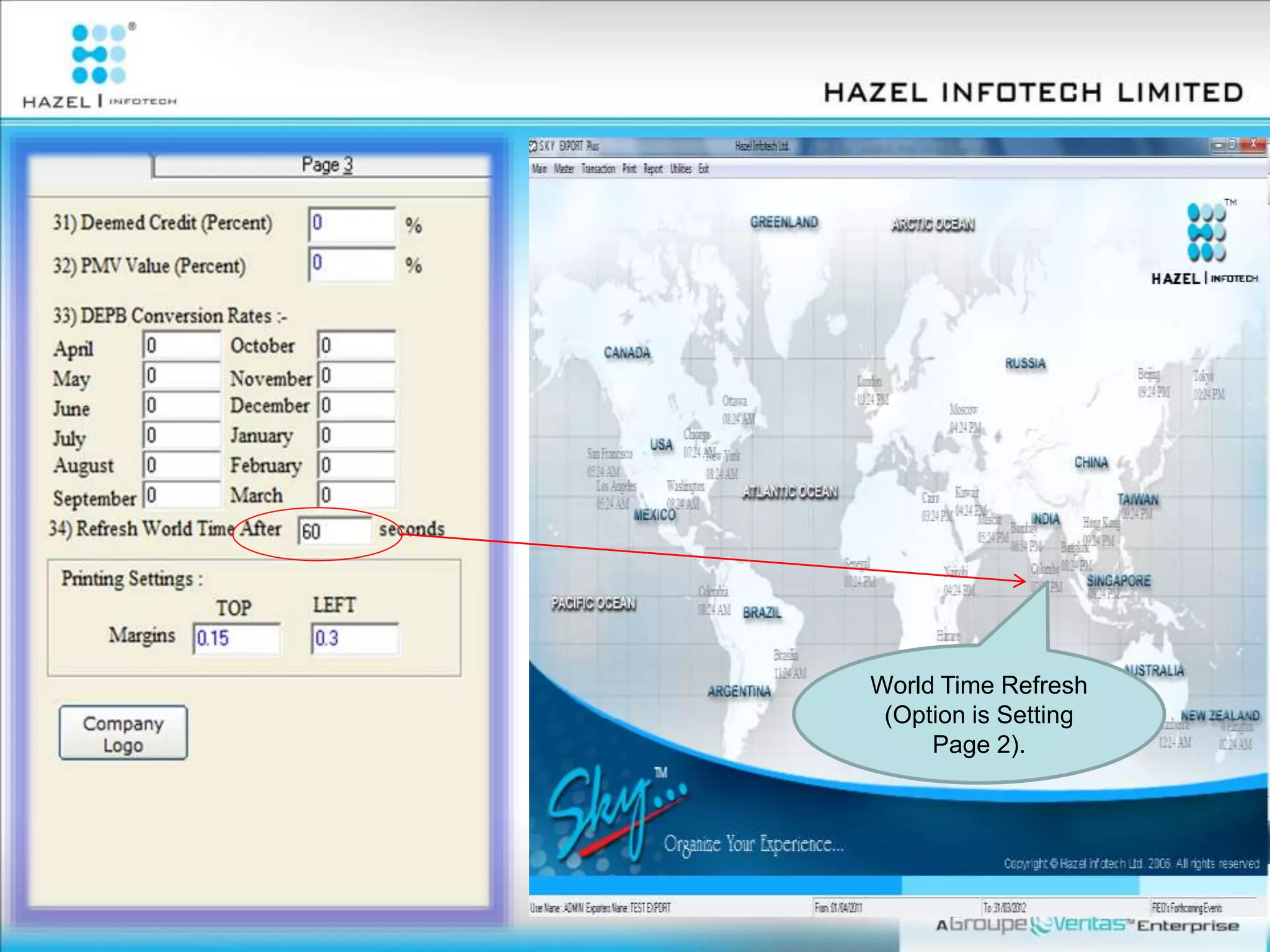Focus the April DEPB rate field
1270x952 pixels.
[181, 345]
